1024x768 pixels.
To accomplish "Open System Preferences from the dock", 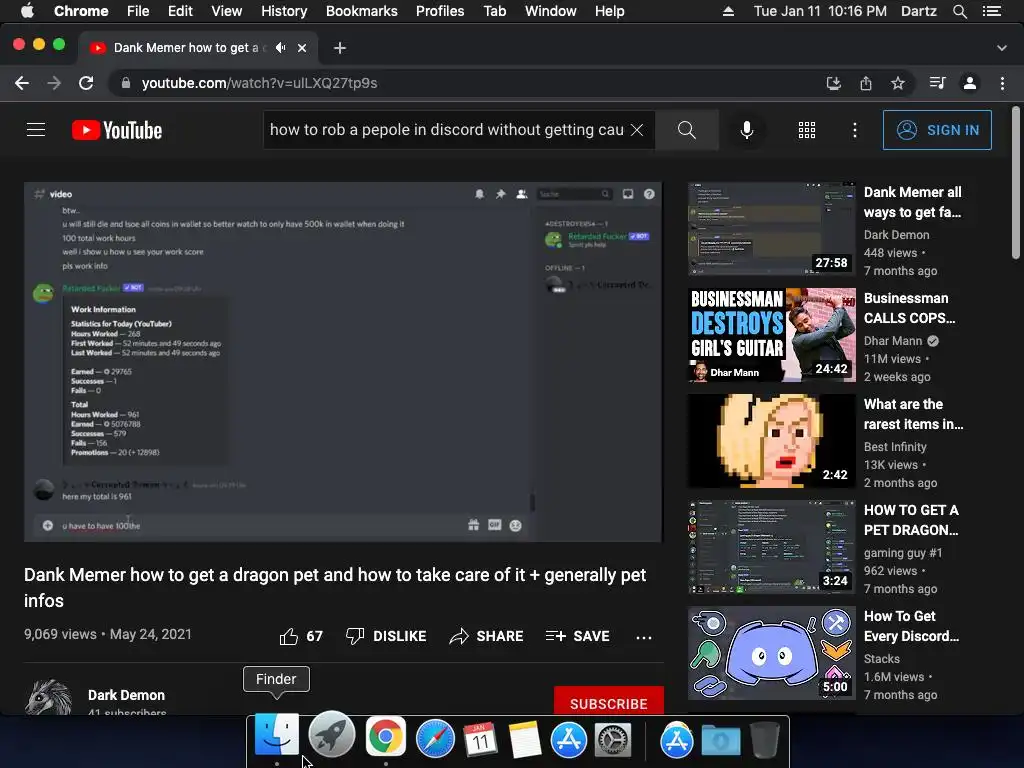I will [613, 739].
